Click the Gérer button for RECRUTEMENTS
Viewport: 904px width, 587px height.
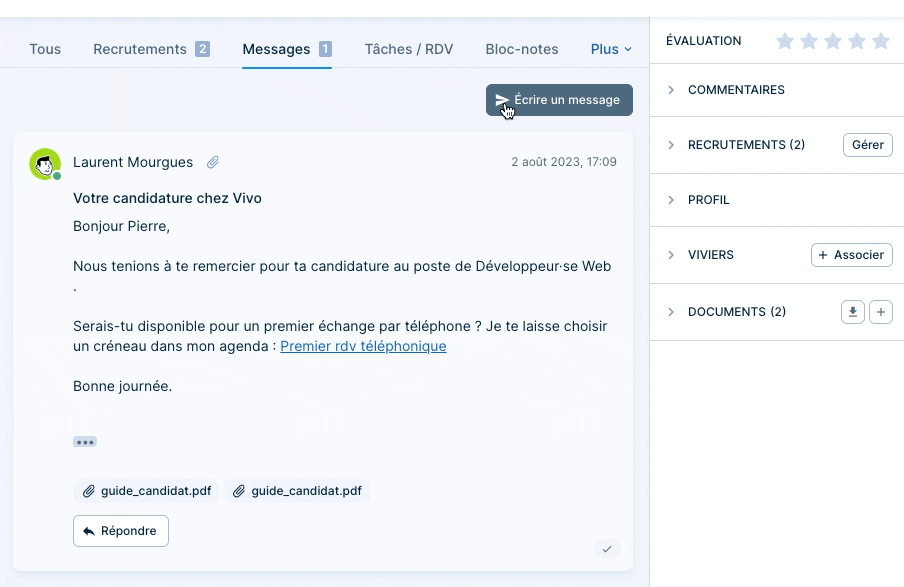(x=867, y=144)
